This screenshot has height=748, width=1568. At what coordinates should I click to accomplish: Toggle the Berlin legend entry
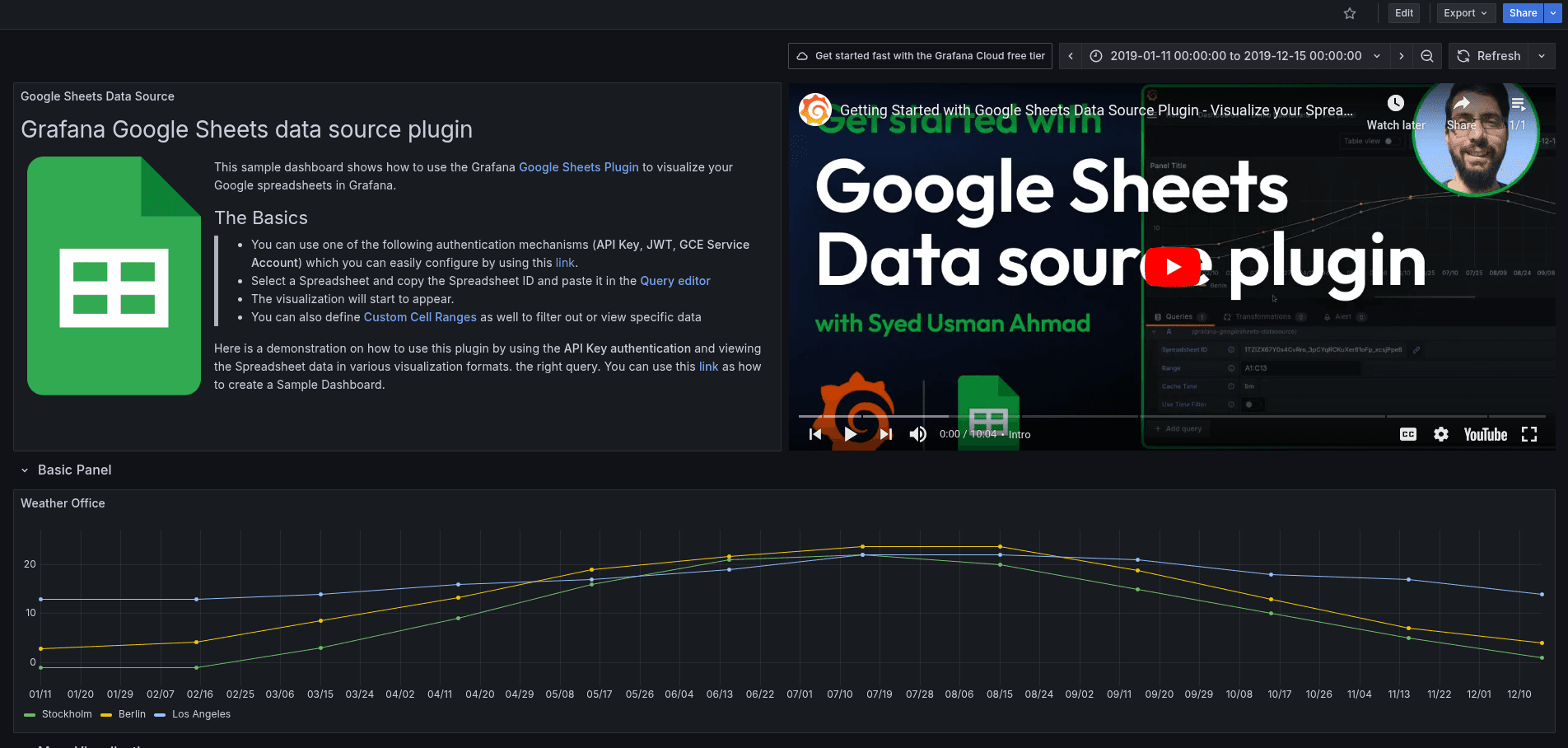132,714
